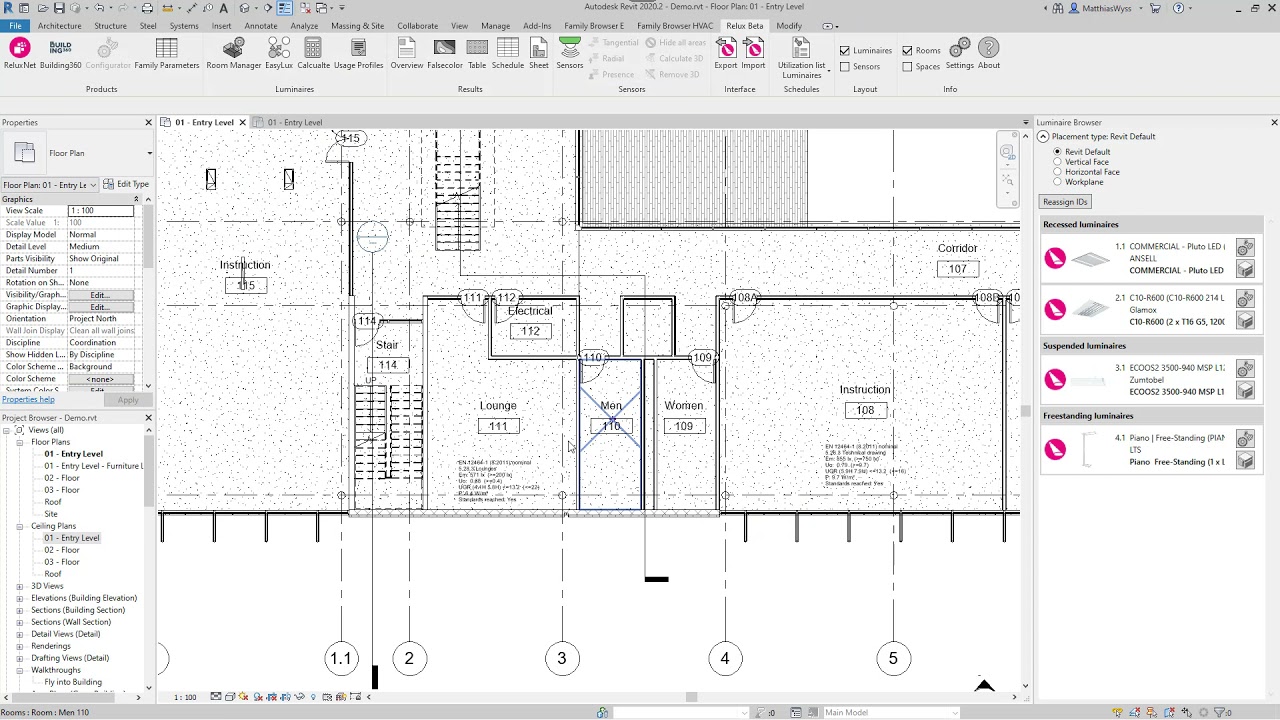Toggle the Luminaires layout checkbox
Viewport: 1280px width, 720px height.
pyautogui.click(x=845, y=50)
